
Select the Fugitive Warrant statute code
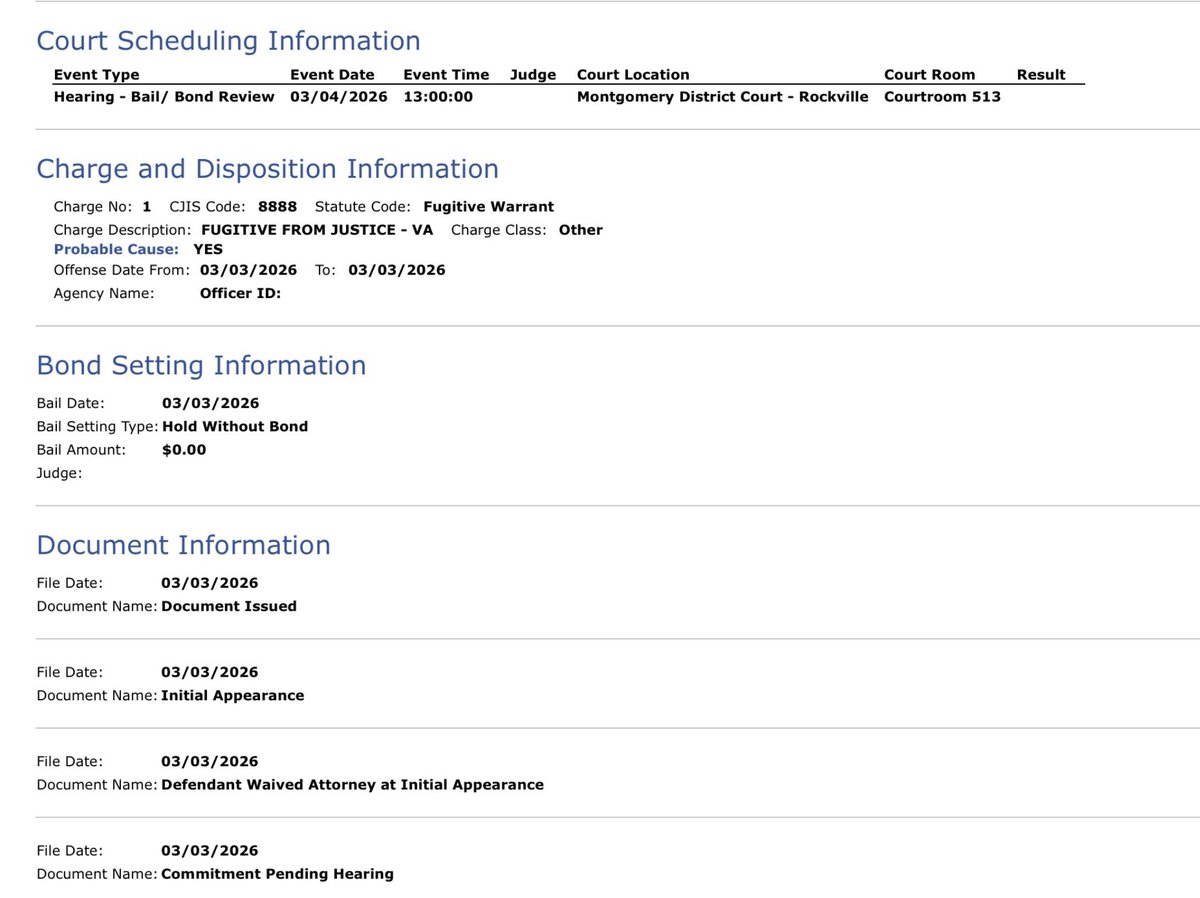click(x=488, y=207)
